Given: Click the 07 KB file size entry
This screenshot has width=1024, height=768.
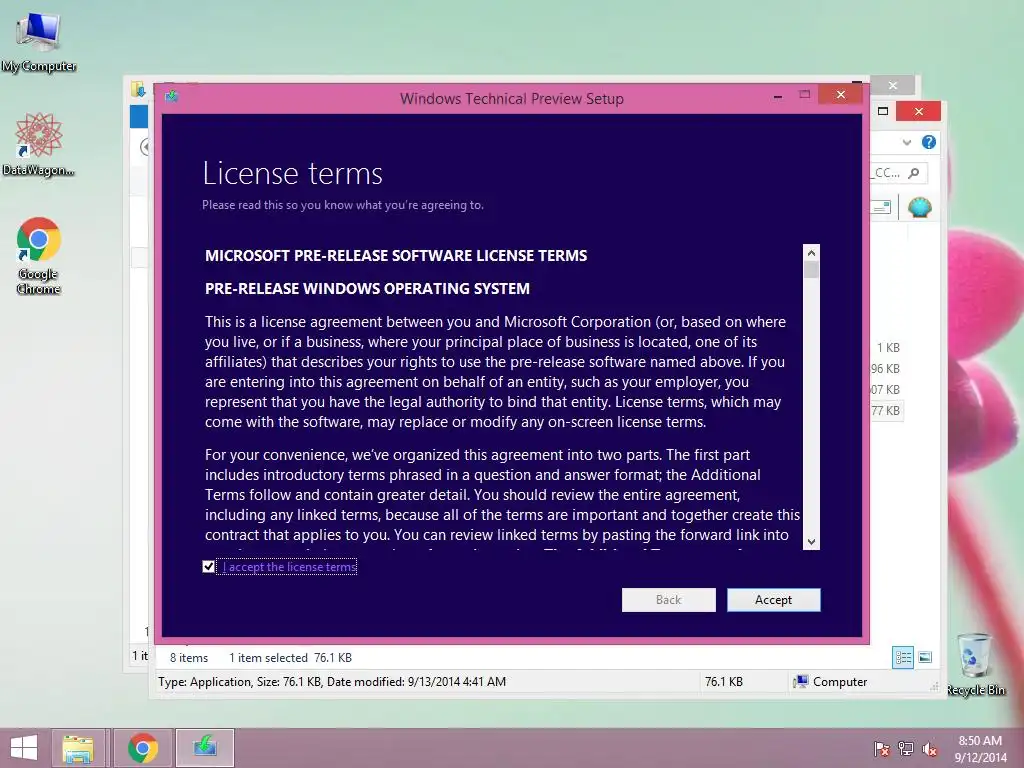Looking at the screenshot, I should [x=886, y=389].
